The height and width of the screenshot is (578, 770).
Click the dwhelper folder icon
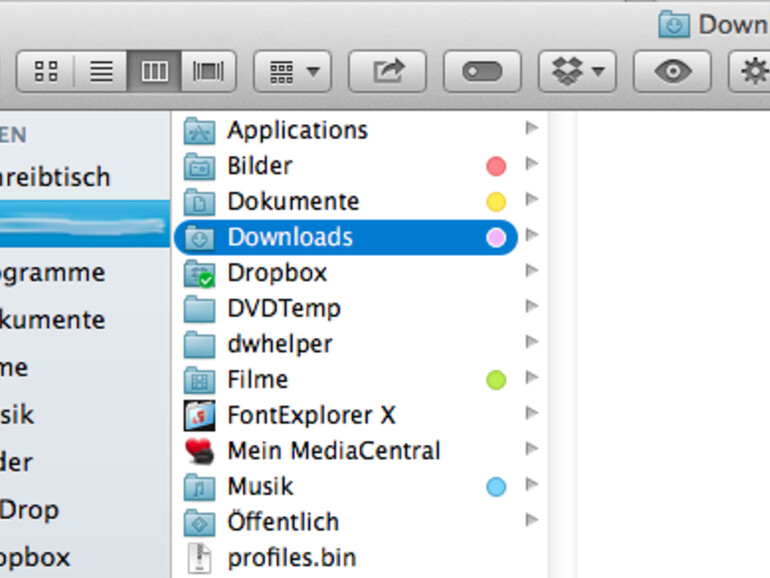tap(199, 345)
